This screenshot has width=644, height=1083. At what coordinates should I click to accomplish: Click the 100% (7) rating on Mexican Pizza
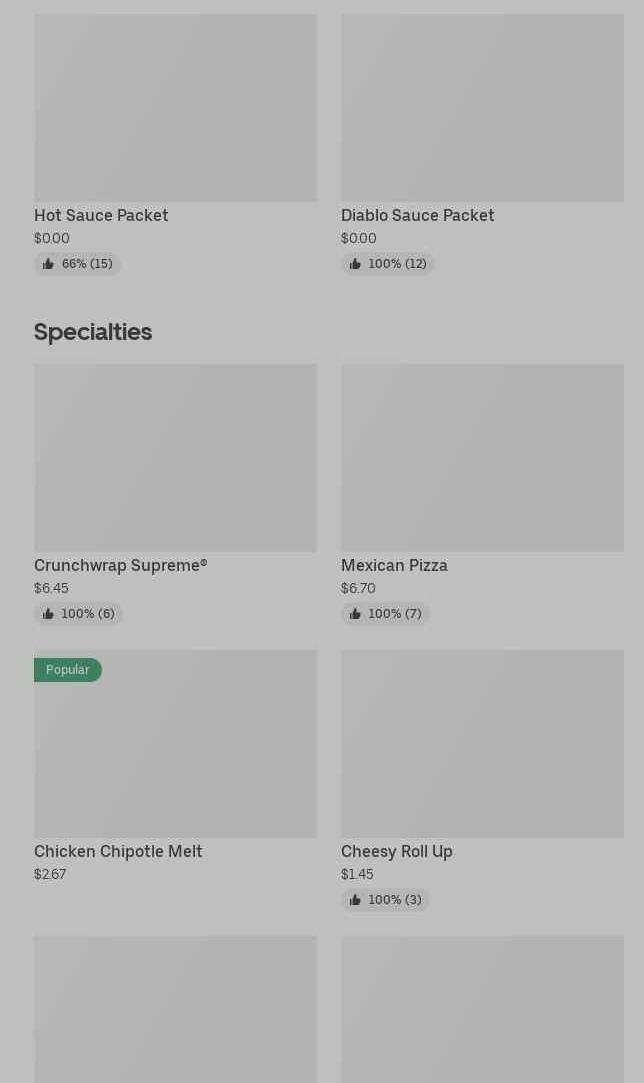[x=395, y=614]
